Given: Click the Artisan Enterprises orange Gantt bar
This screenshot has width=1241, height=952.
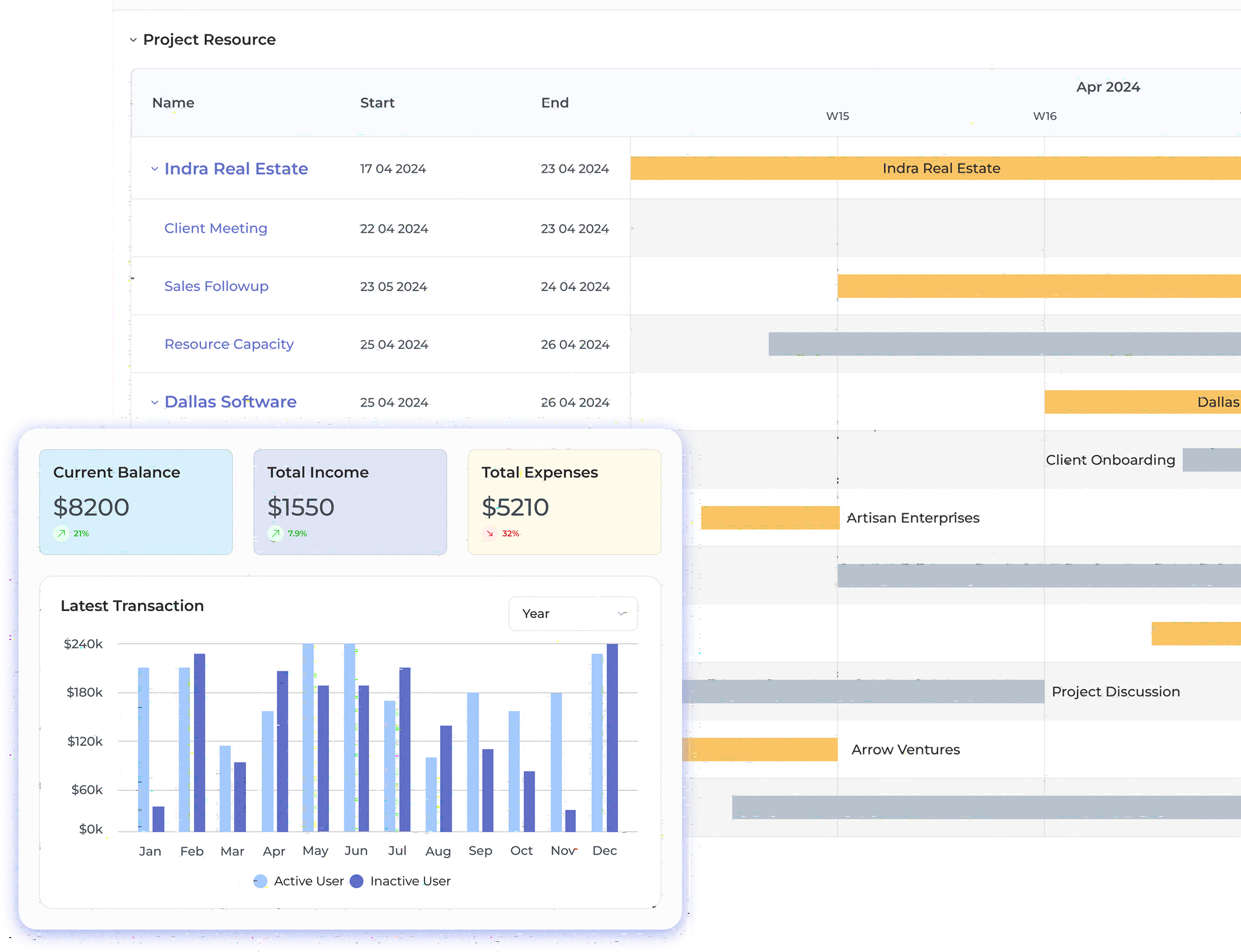Looking at the screenshot, I should 770,518.
